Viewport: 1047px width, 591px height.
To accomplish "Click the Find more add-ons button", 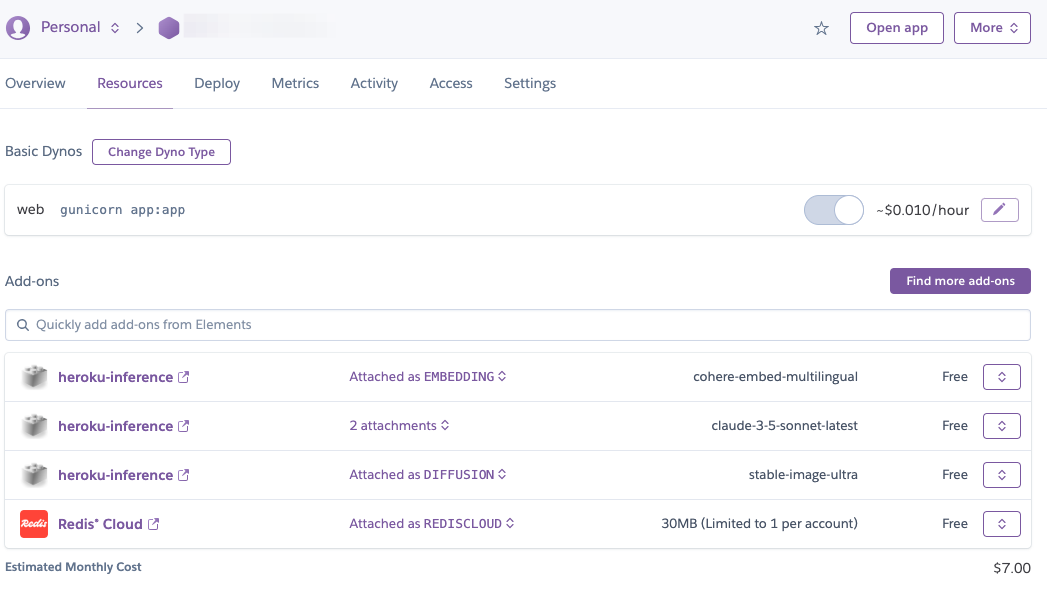I will click(x=960, y=281).
